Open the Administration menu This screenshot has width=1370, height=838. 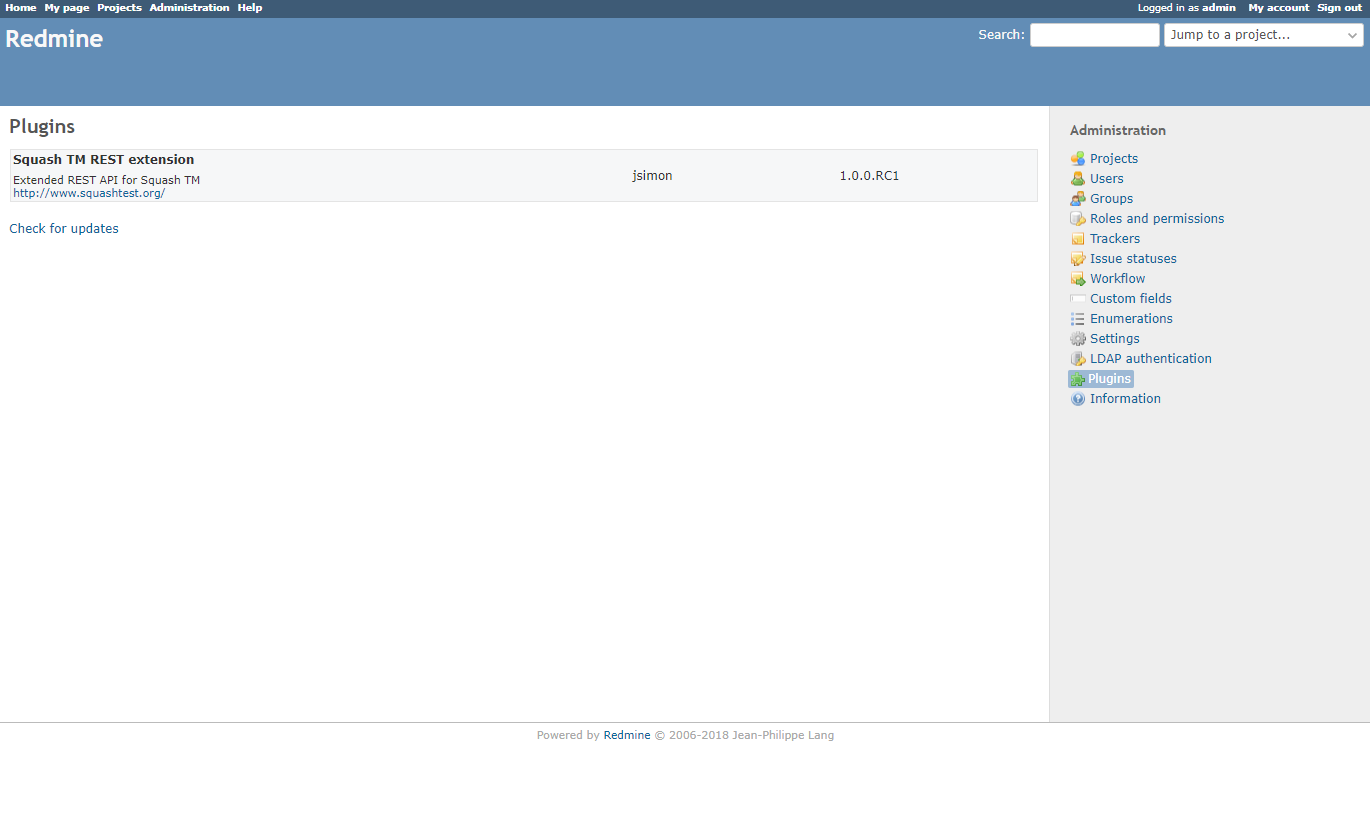tap(189, 7)
